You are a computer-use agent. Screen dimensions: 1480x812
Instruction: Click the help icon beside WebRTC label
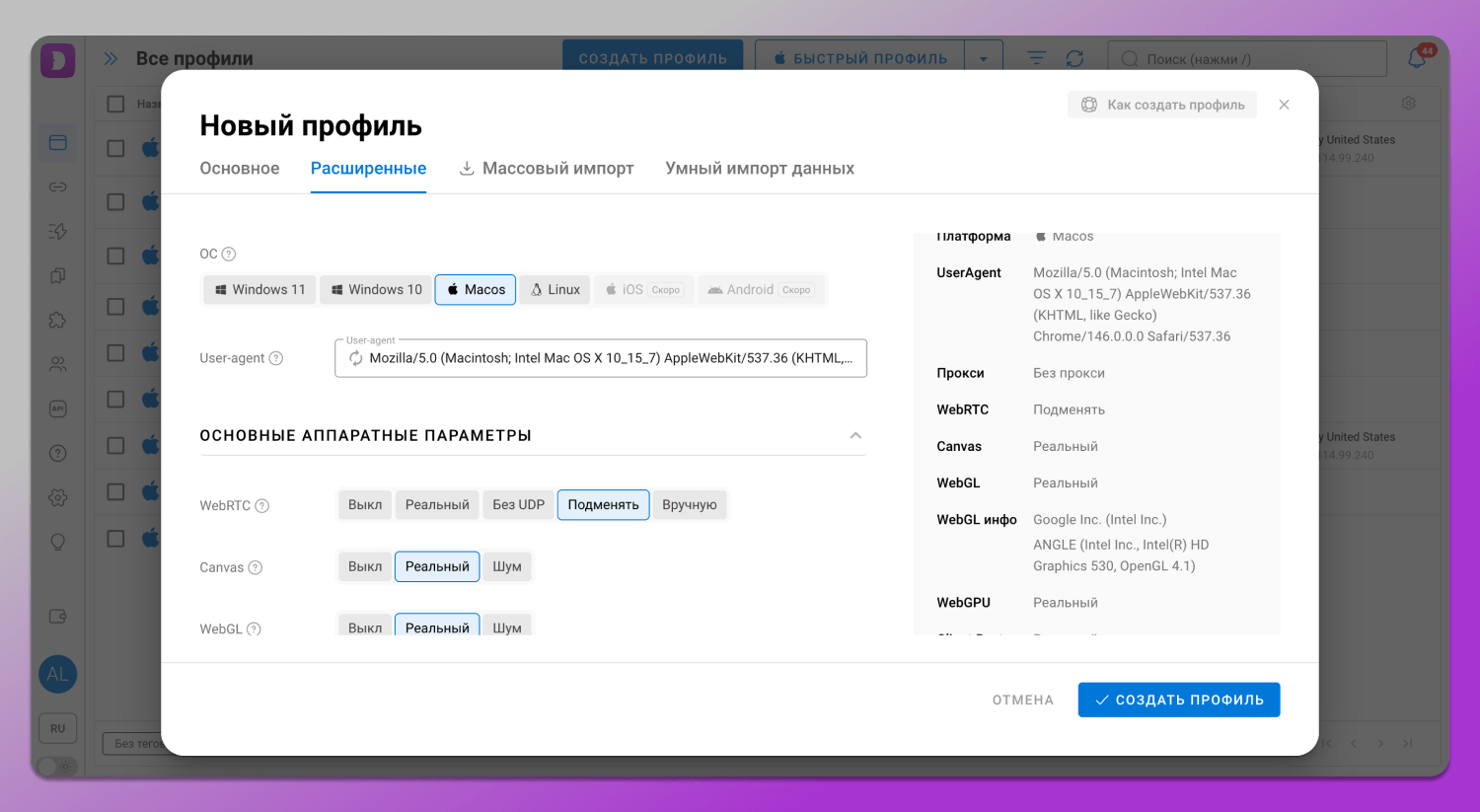[x=262, y=506]
